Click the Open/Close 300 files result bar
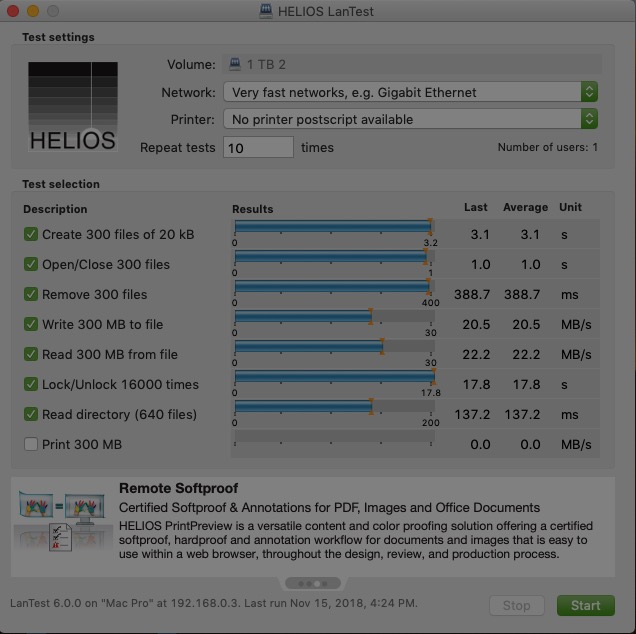Image resolution: width=636 pixels, height=634 pixels. [x=335, y=256]
